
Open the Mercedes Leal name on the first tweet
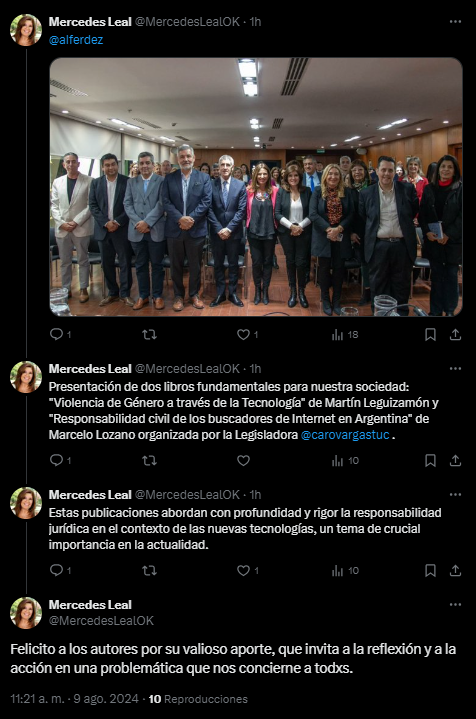pyautogui.click(x=90, y=22)
